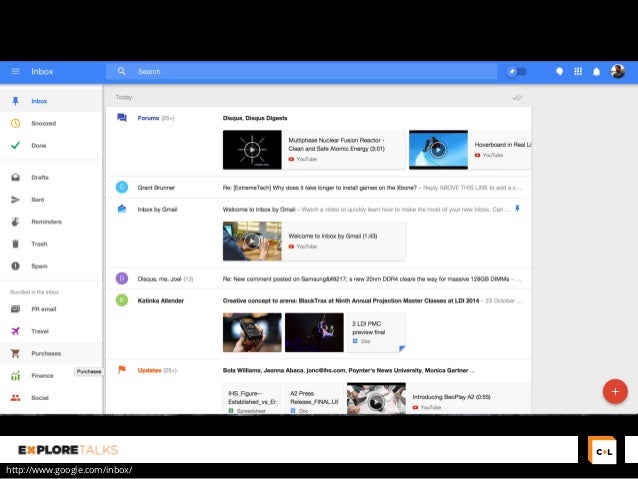This screenshot has width=638, height=479.
Task: Play the Welcome to Inbox by Gmail video
Action: pos(252,241)
